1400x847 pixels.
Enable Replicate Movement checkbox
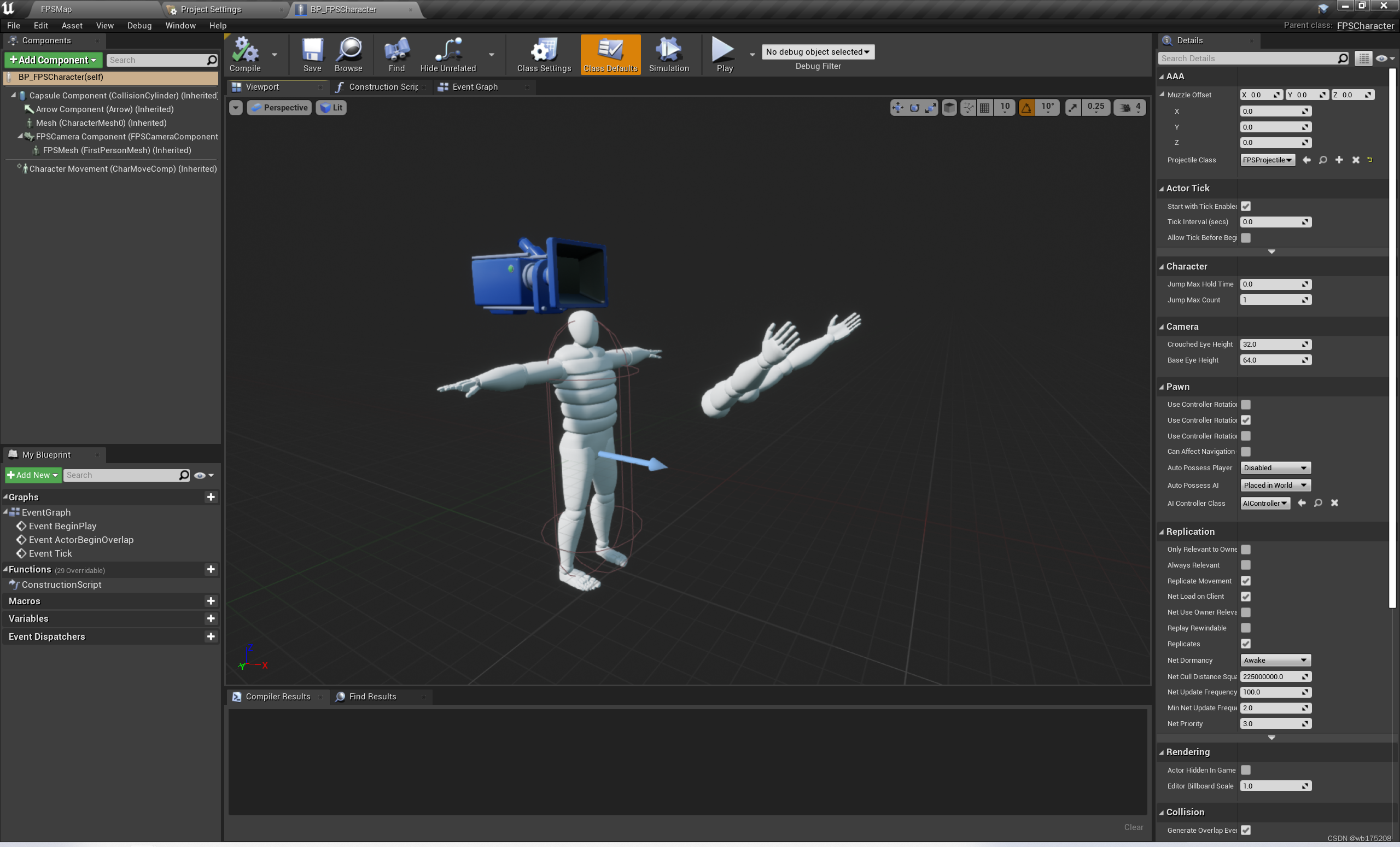point(1246,580)
